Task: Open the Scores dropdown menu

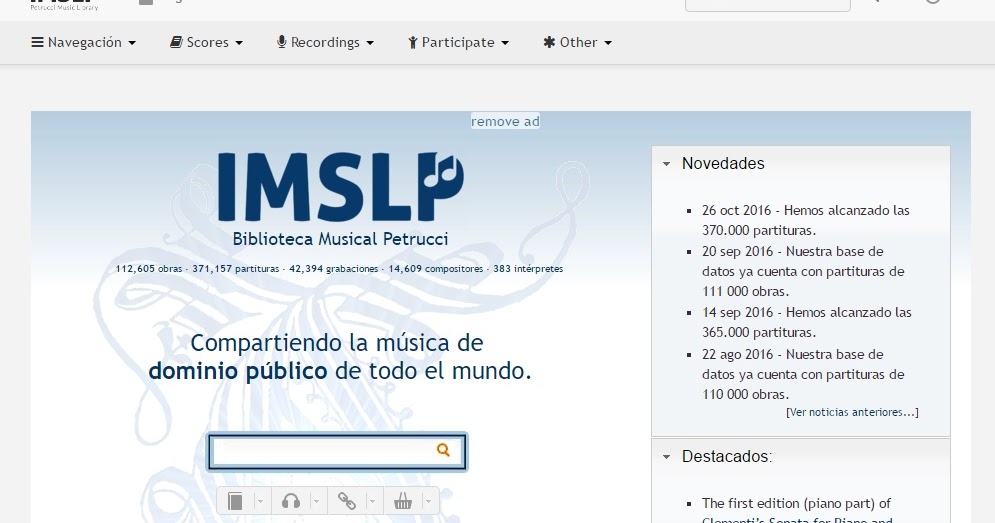Action: click(x=206, y=43)
